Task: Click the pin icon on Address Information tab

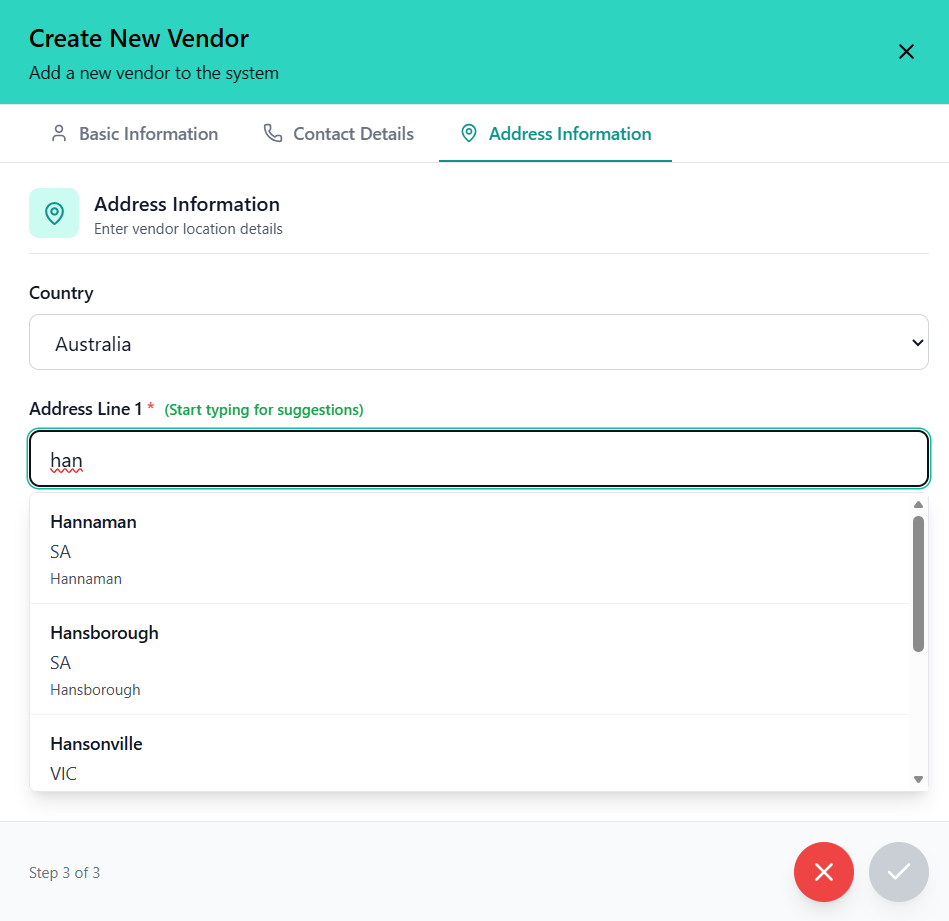Action: (467, 132)
